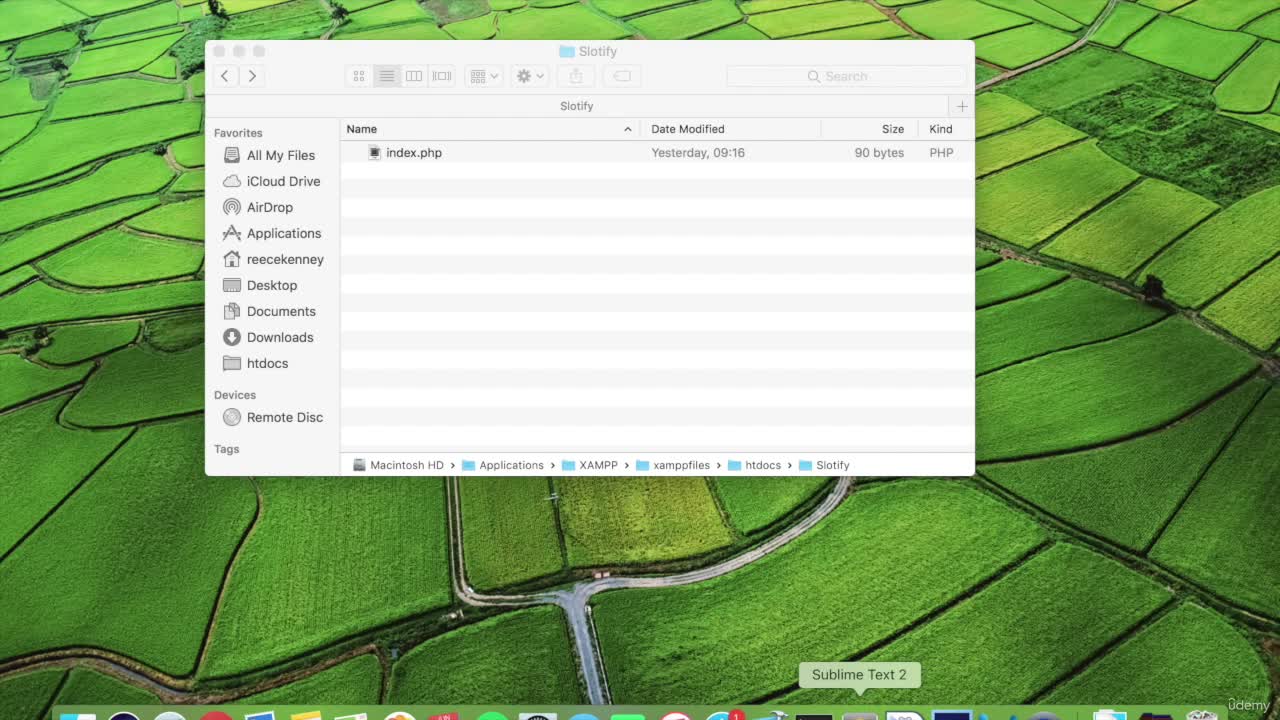Switch to column view
The height and width of the screenshot is (720, 1280).
(x=414, y=76)
